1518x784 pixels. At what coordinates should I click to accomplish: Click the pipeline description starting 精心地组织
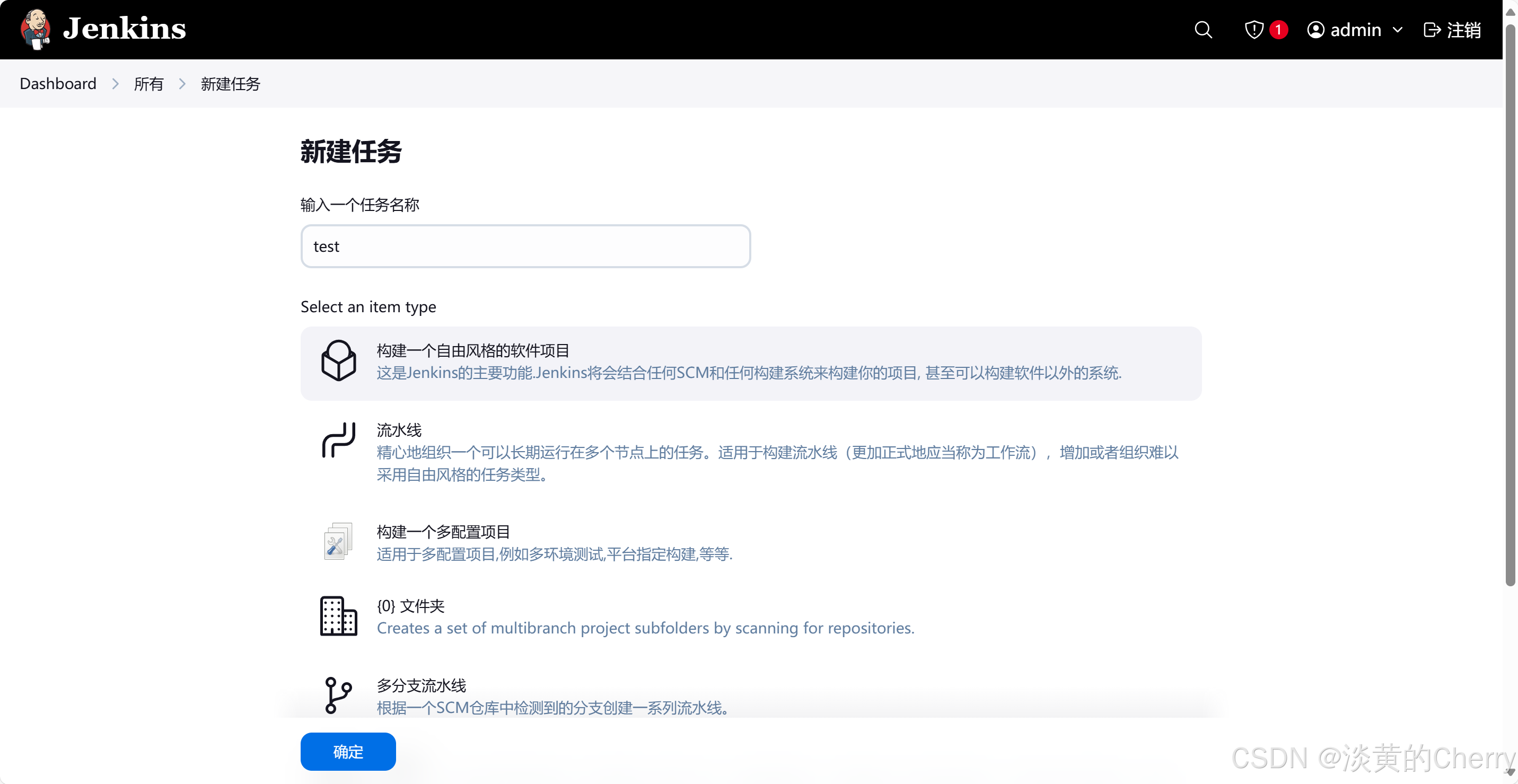tap(777, 464)
